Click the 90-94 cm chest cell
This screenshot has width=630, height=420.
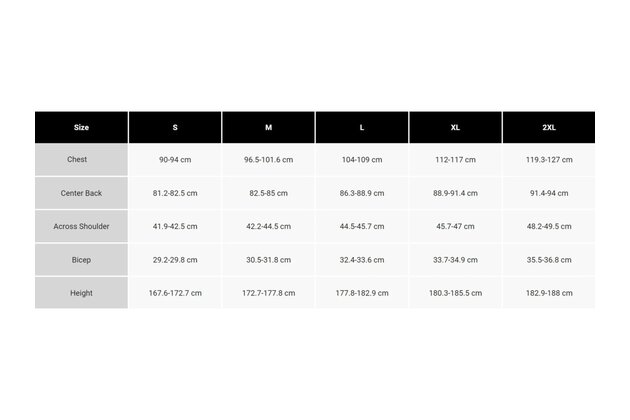(175, 160)
